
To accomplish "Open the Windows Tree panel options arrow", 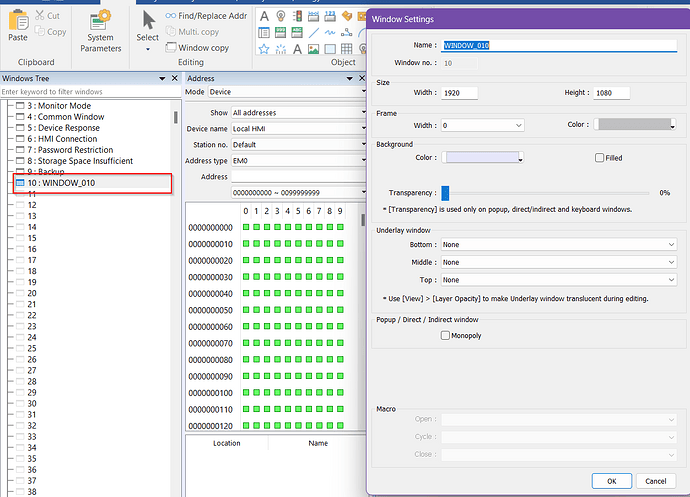I will [x=162, y=78].
